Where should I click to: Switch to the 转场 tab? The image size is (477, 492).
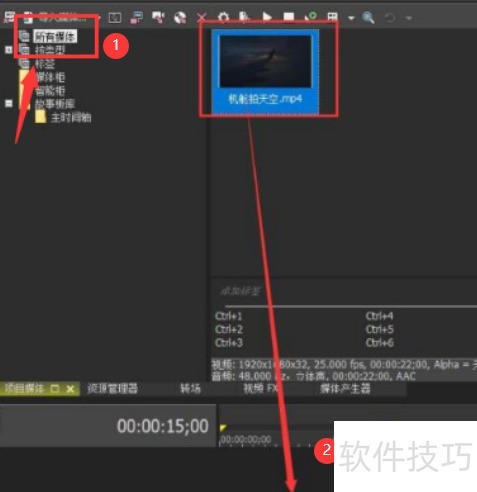pos(190,389)
